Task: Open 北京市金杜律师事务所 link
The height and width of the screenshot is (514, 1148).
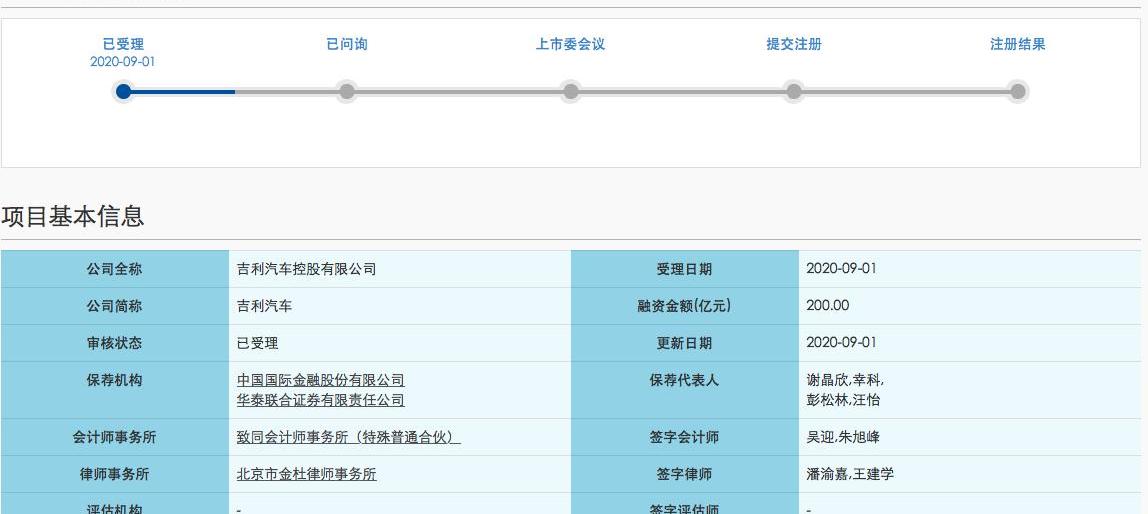Action: (x=307, y=474)
